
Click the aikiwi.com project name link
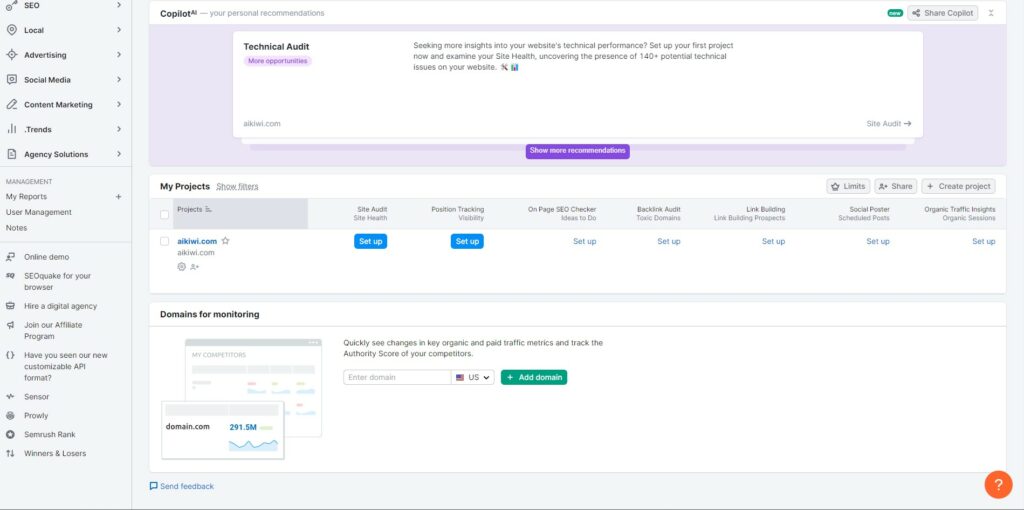point(197,241)
